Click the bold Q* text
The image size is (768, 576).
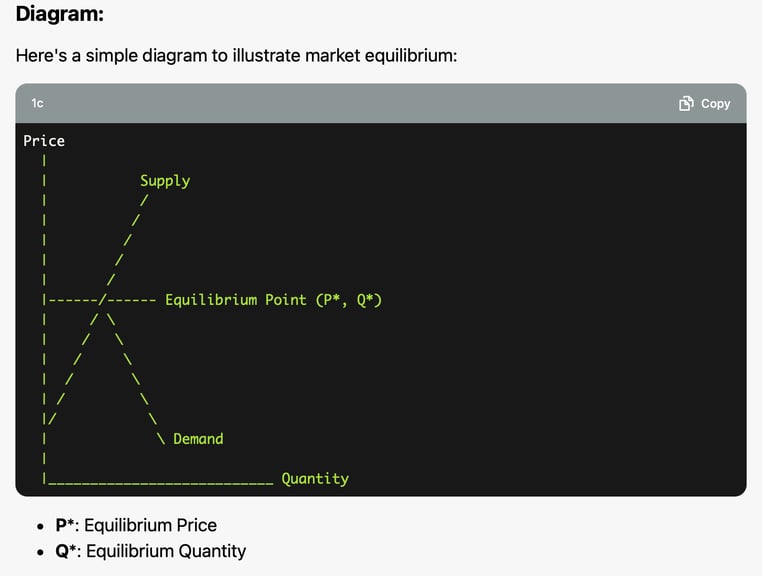coord(66,551)
